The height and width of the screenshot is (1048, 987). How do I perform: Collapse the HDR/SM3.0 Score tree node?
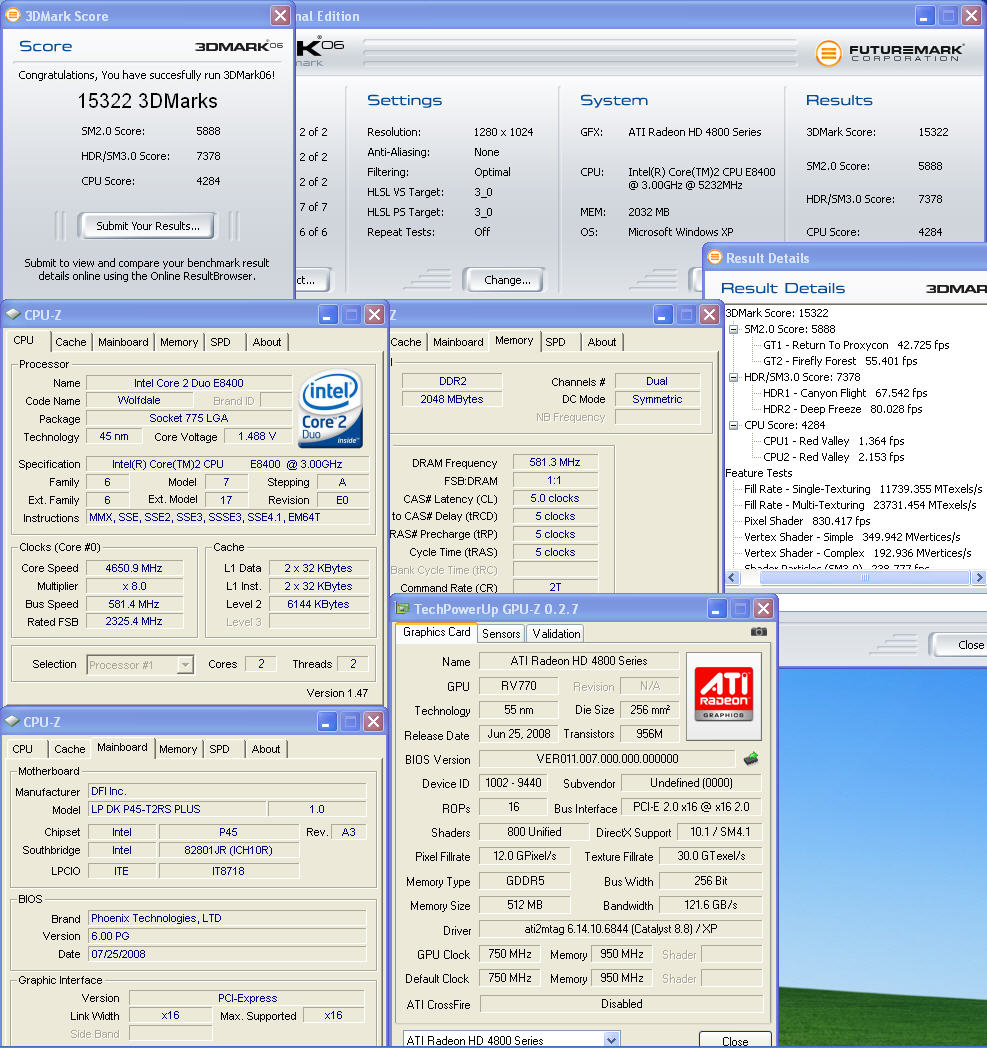[x=734, y=377]
